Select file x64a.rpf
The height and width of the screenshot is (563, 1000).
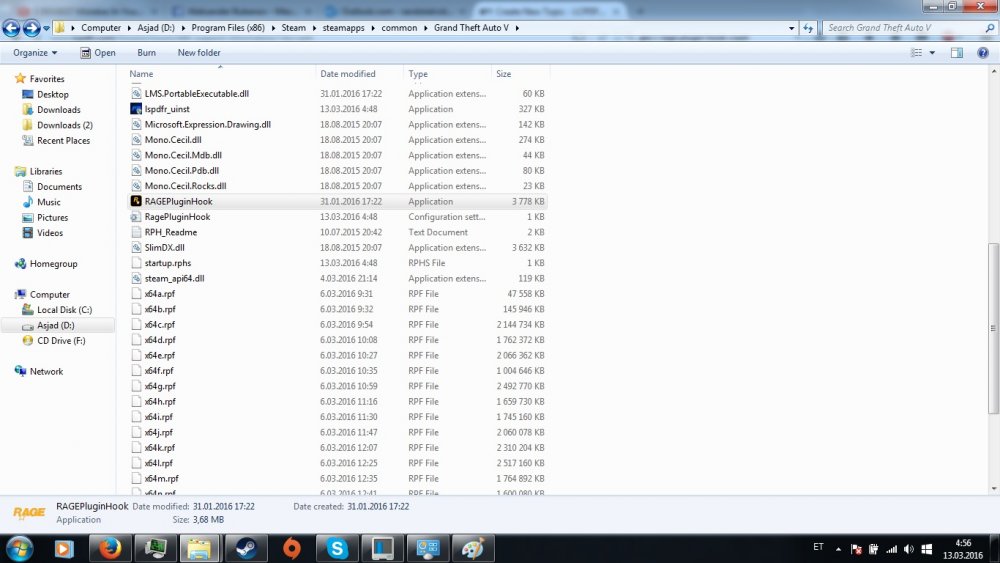[159, 294]
